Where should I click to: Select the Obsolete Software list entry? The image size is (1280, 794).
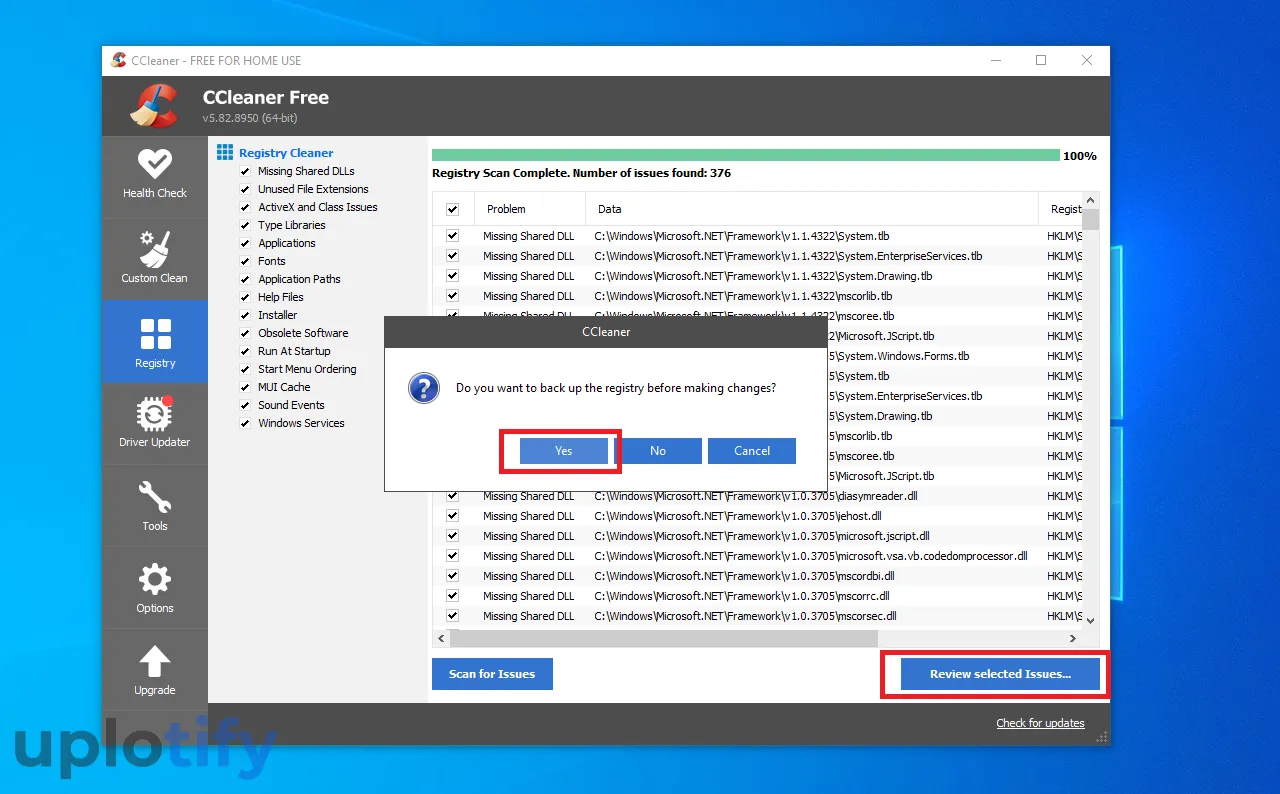(303, 333)
